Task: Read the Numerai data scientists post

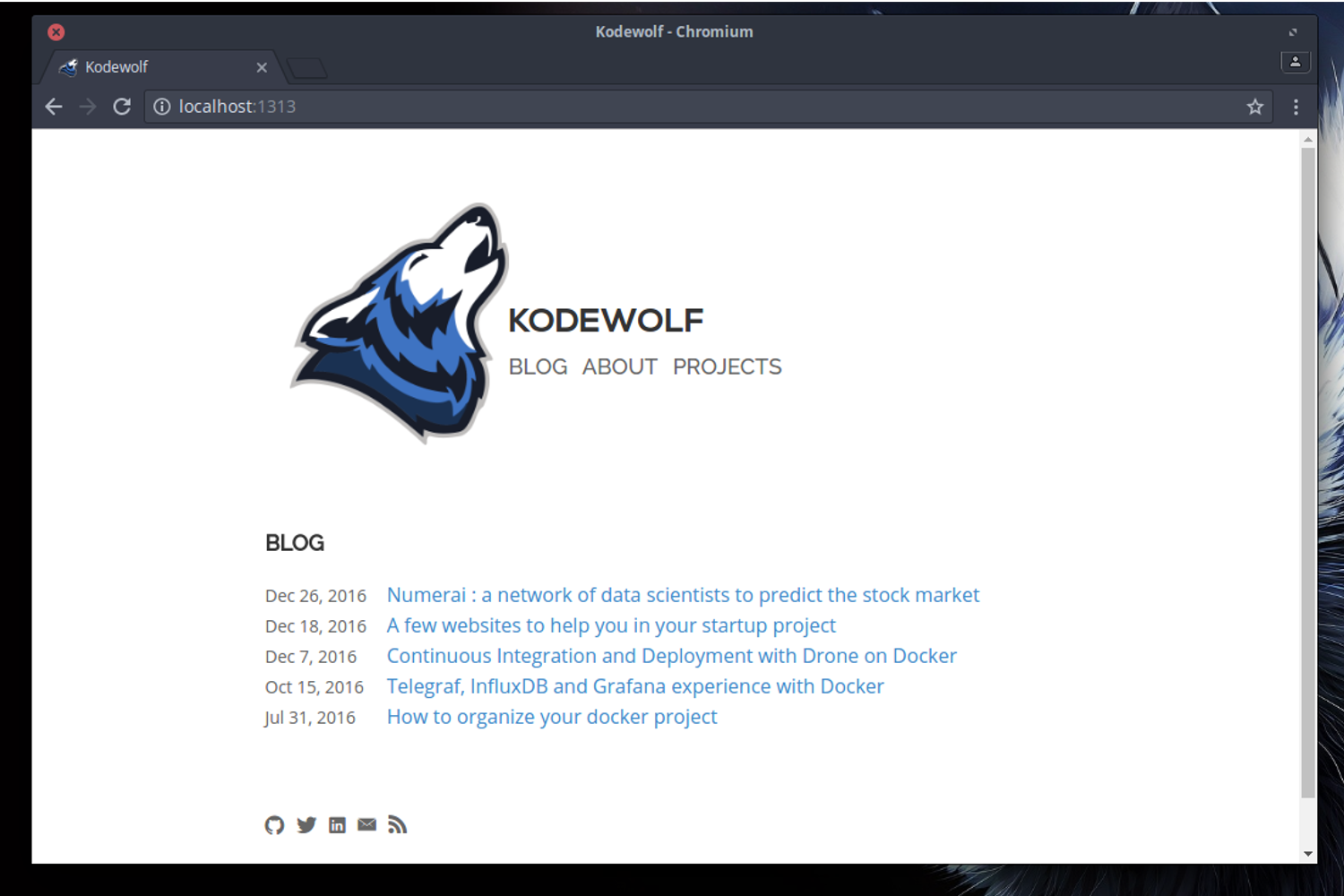Action: (x=683, y=595)
